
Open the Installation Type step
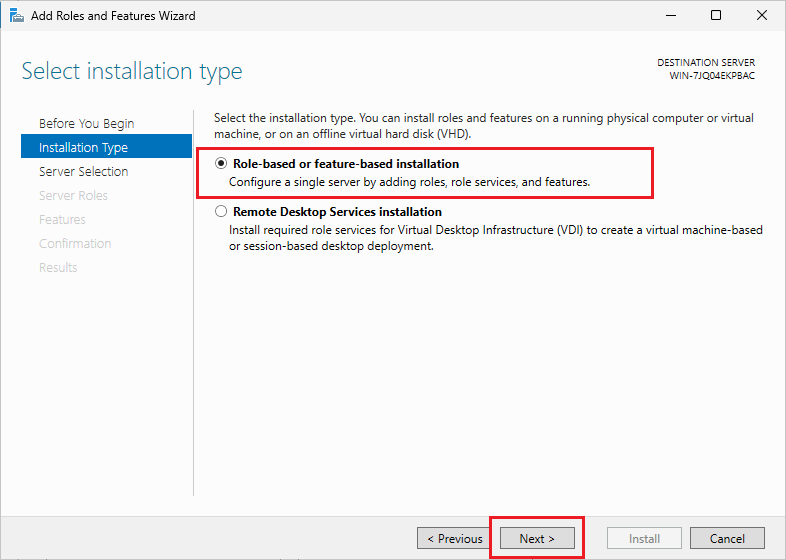[83, 147]
